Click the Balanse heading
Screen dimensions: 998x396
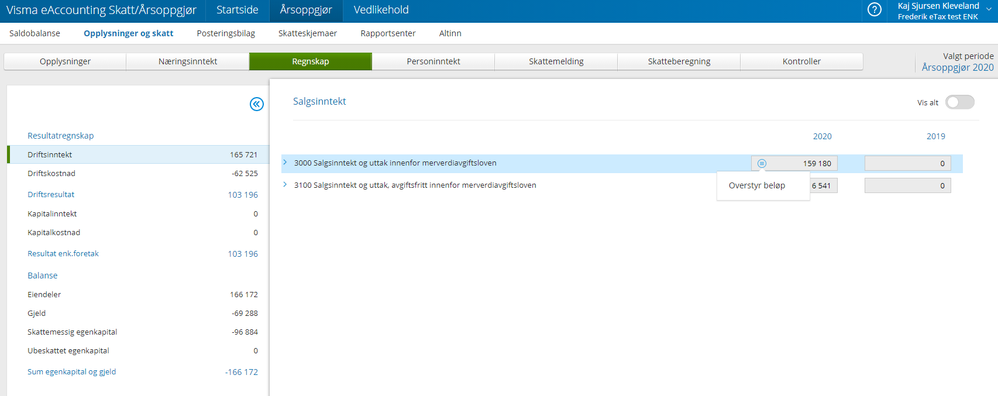click(43, 276)
